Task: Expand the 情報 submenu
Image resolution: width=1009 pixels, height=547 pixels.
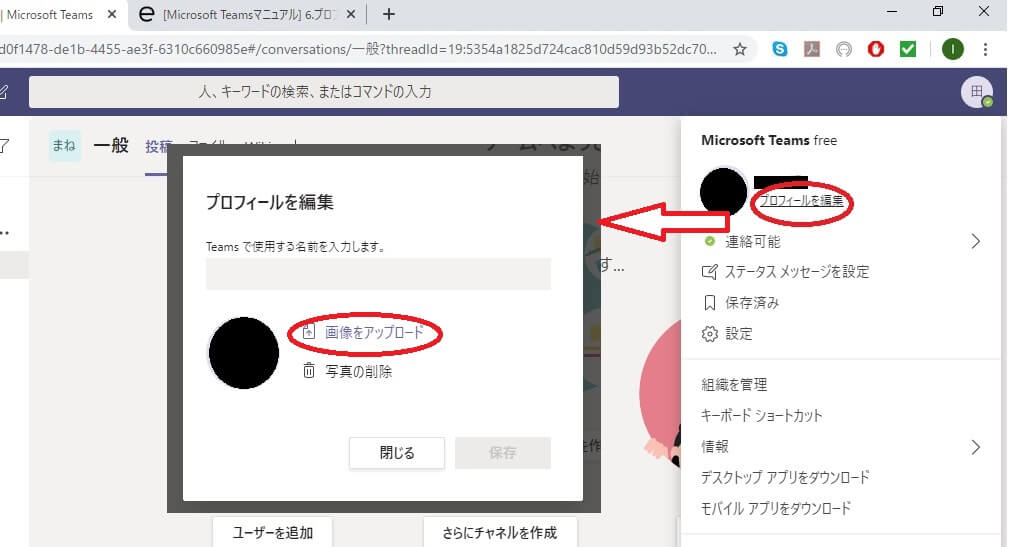Action: pos(975,447)
